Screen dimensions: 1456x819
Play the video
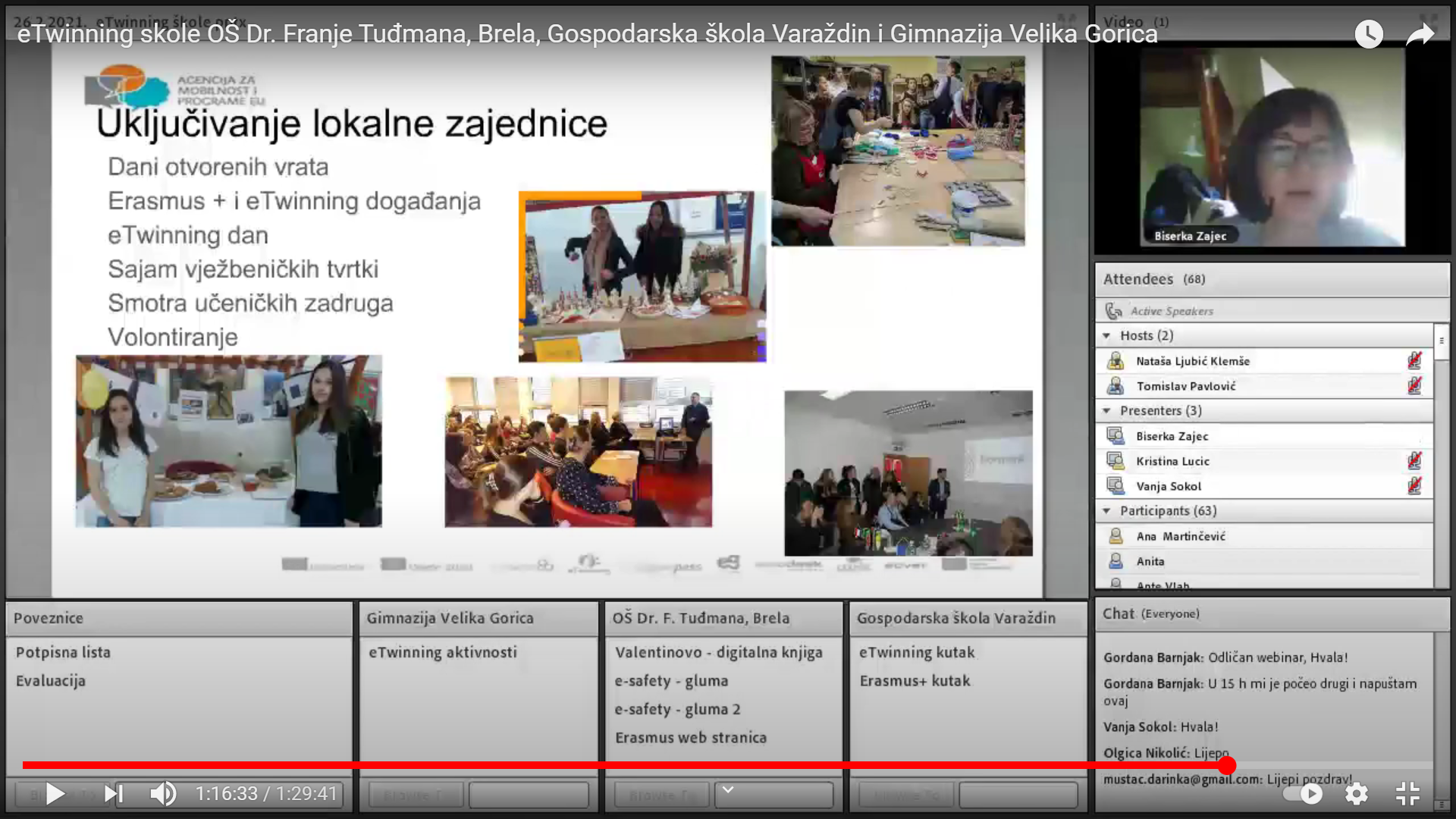click(x=55, y=794)
